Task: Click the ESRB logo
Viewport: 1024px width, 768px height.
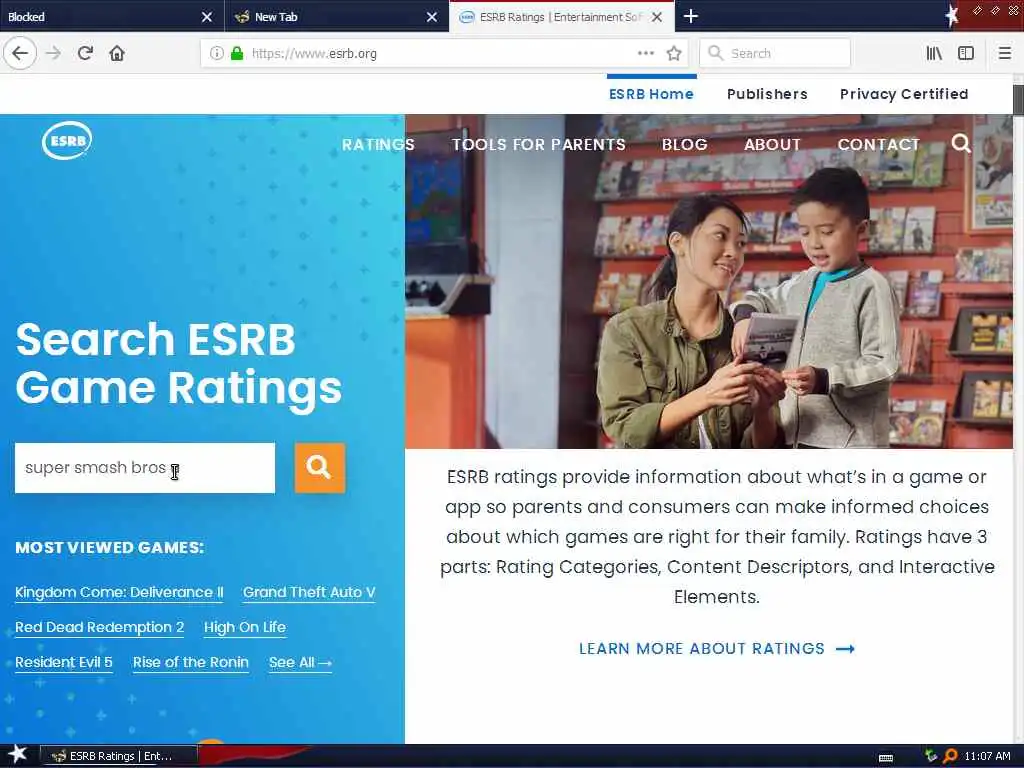Action: [67, 140]
